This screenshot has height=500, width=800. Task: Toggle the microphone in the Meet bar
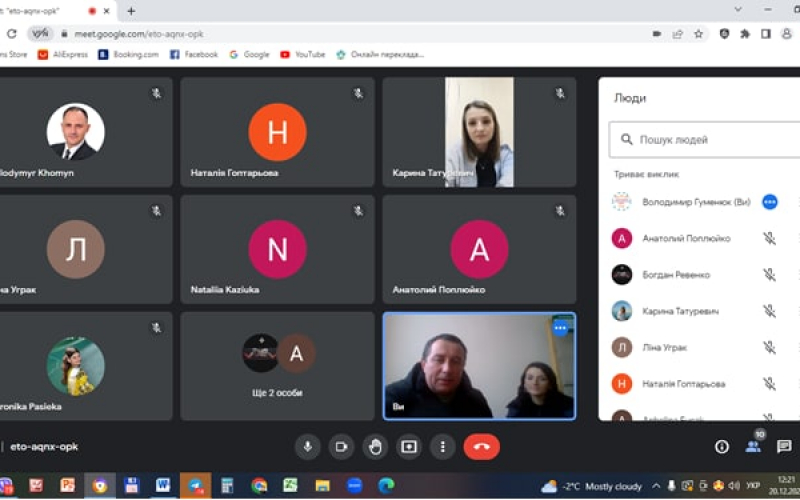click(x=308, y=447)
